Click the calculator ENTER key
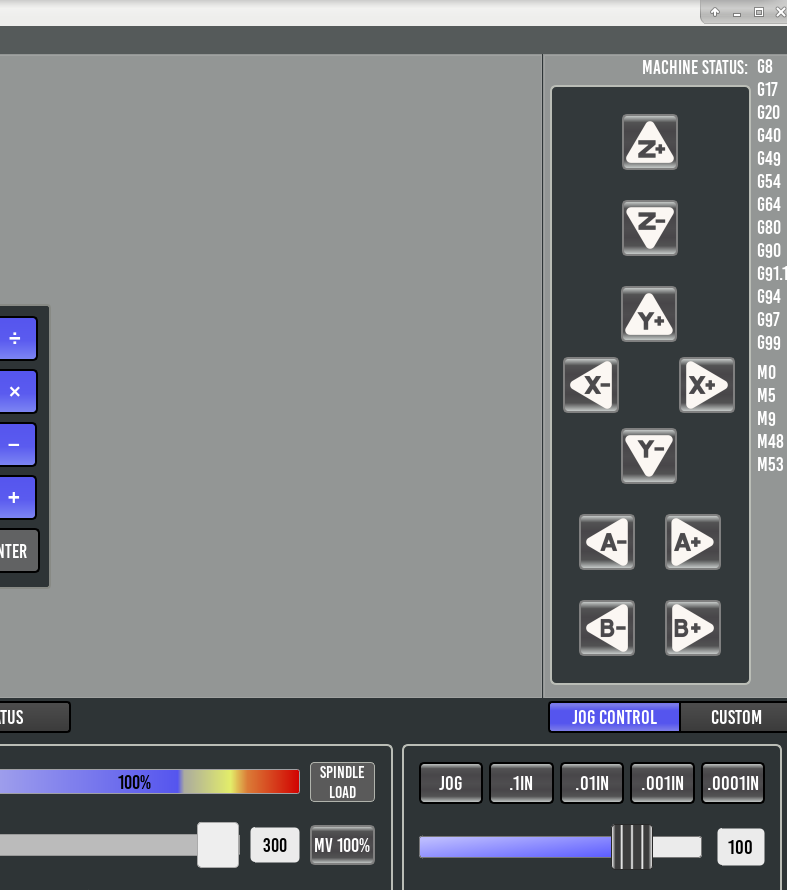 19,551
